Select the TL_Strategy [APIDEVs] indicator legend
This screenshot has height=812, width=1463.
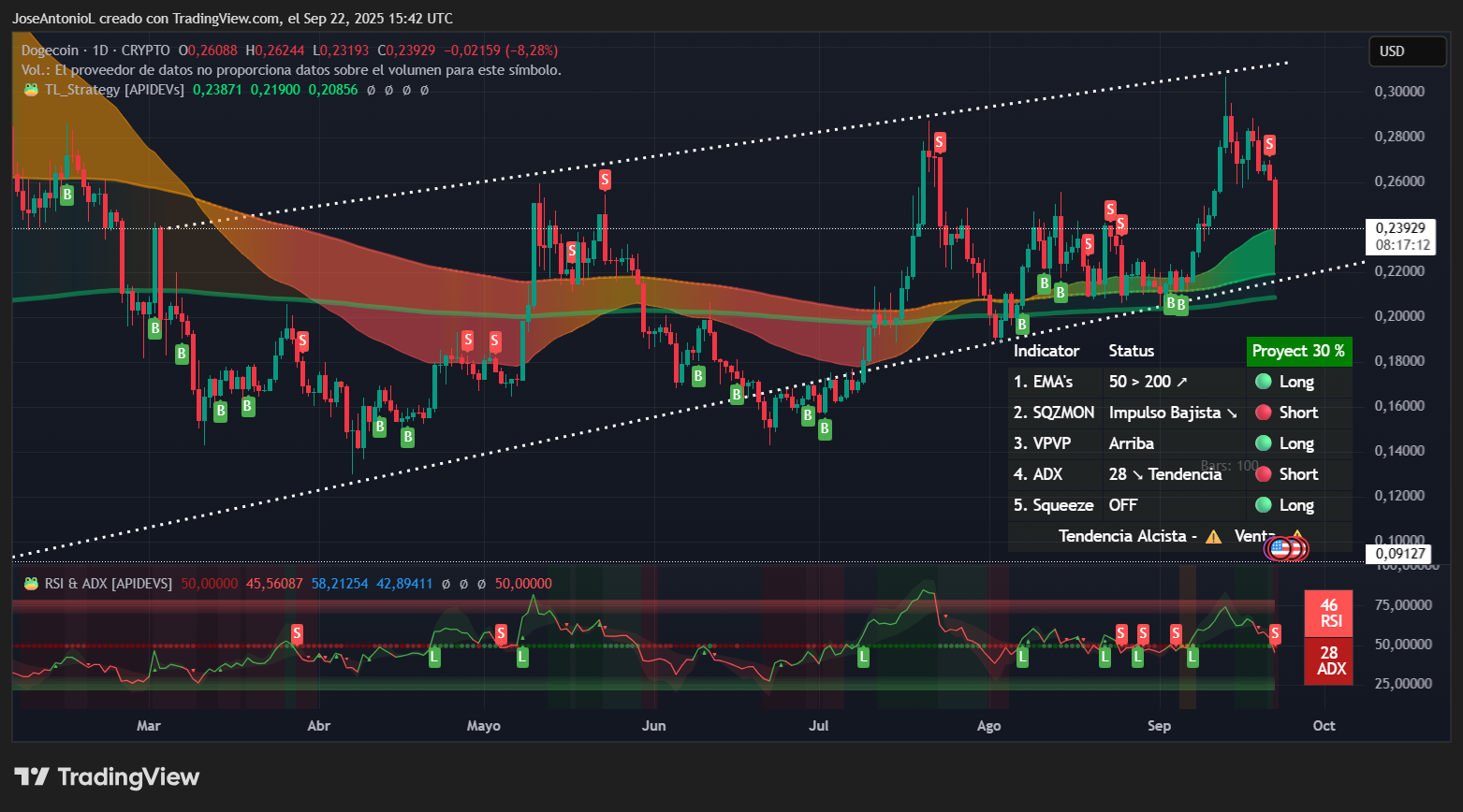click(x=114, y=90)
